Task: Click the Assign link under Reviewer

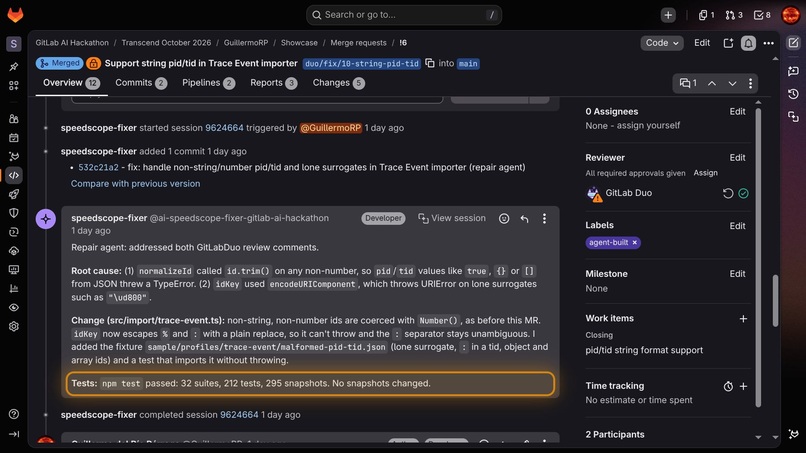Action: point(705,173)
